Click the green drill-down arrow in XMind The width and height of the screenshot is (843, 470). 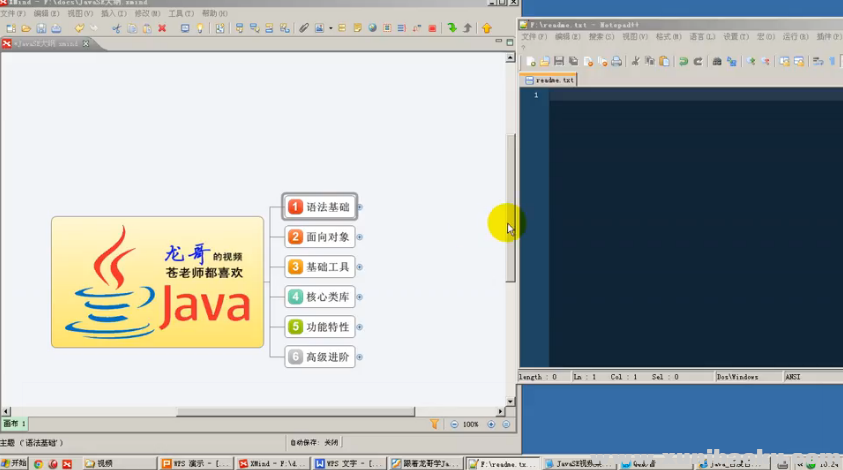click(x=452, y=28)
